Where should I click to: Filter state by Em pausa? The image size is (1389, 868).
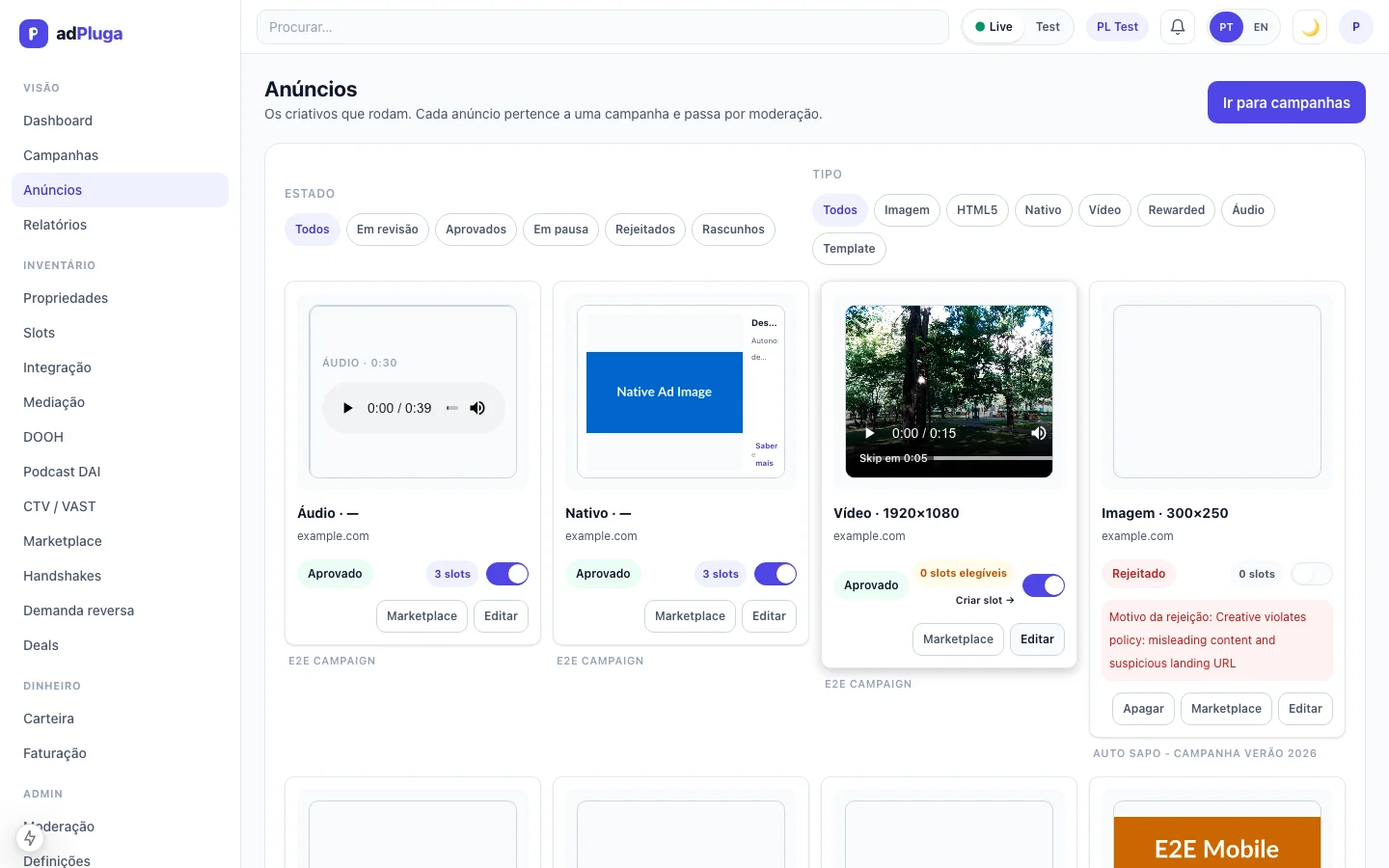(561, 230)
